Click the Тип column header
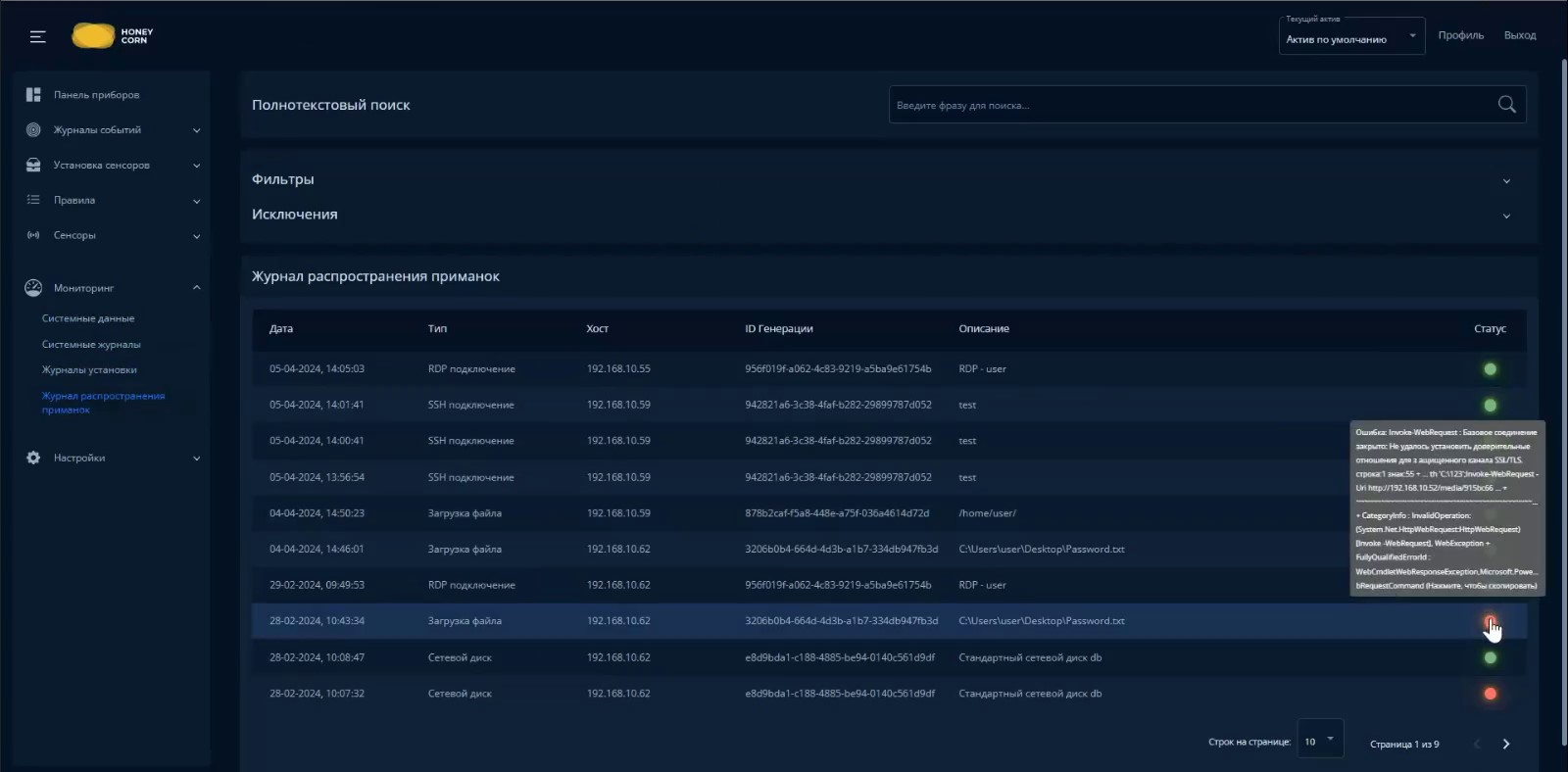The height and width of the screenshot is (772, 1568). (x=437, y=329)
